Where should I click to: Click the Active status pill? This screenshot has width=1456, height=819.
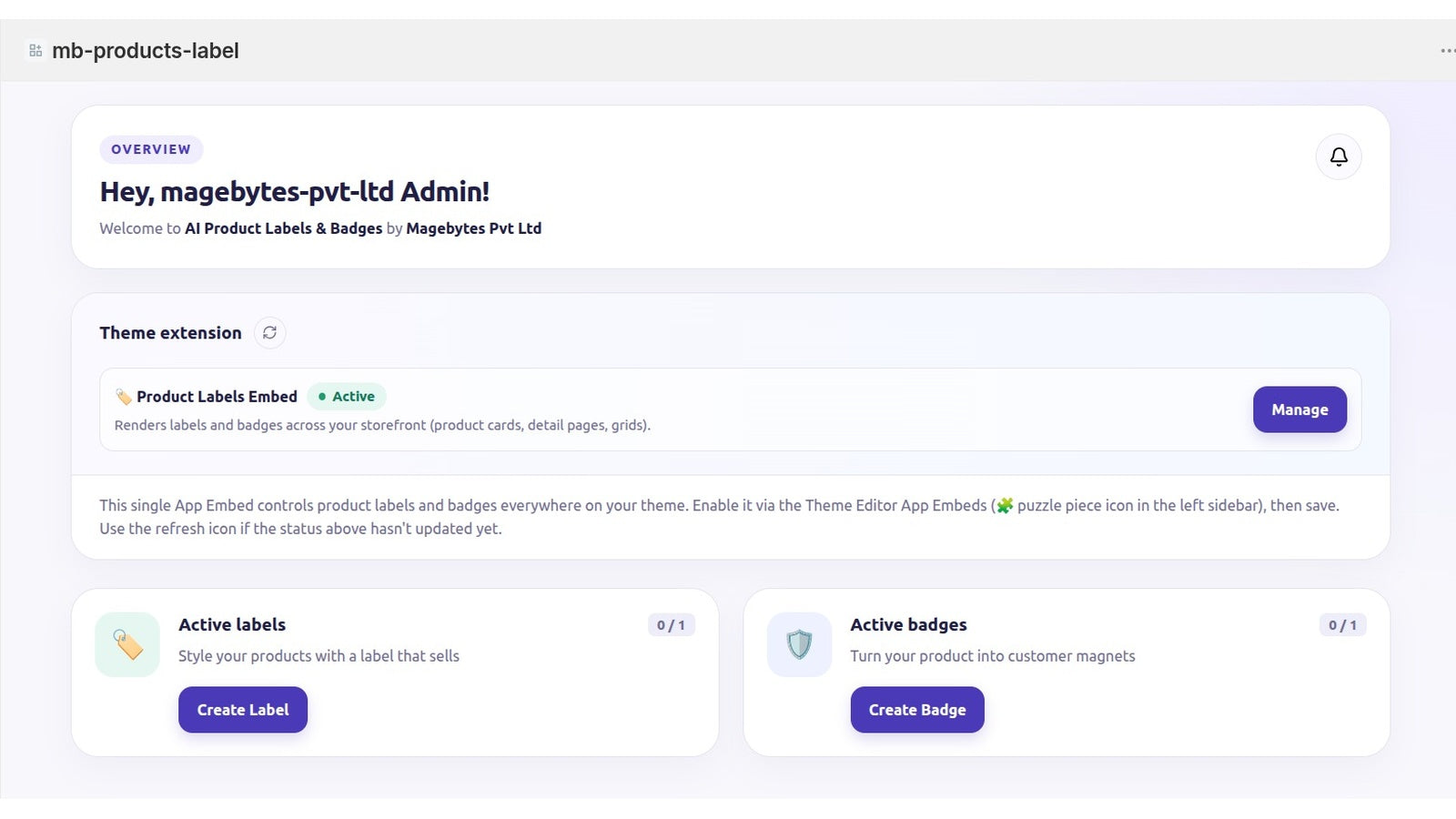tap(347, 397)
